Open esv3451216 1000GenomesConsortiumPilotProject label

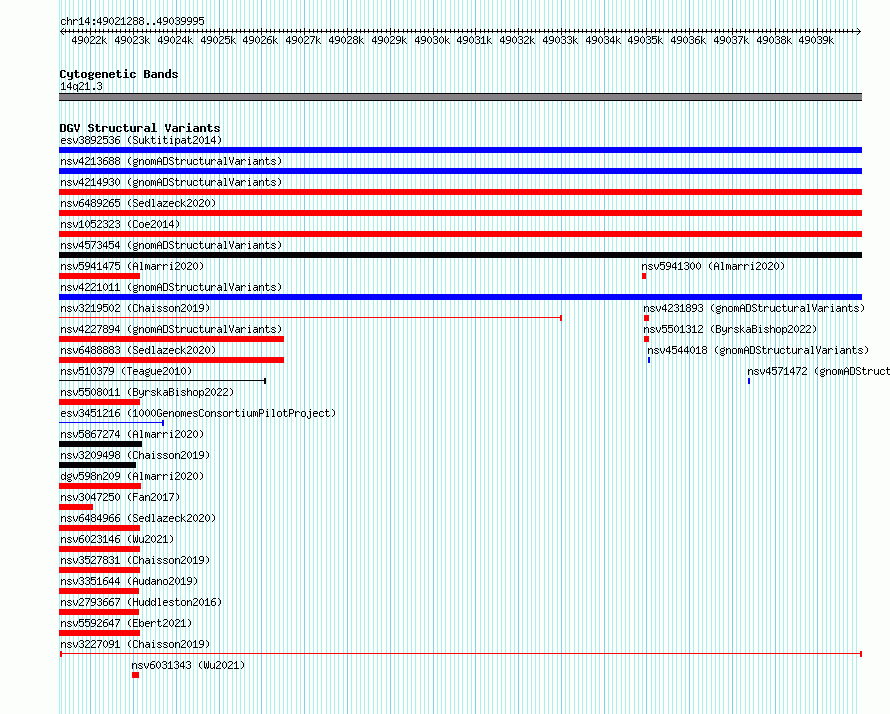click(198, 413)
